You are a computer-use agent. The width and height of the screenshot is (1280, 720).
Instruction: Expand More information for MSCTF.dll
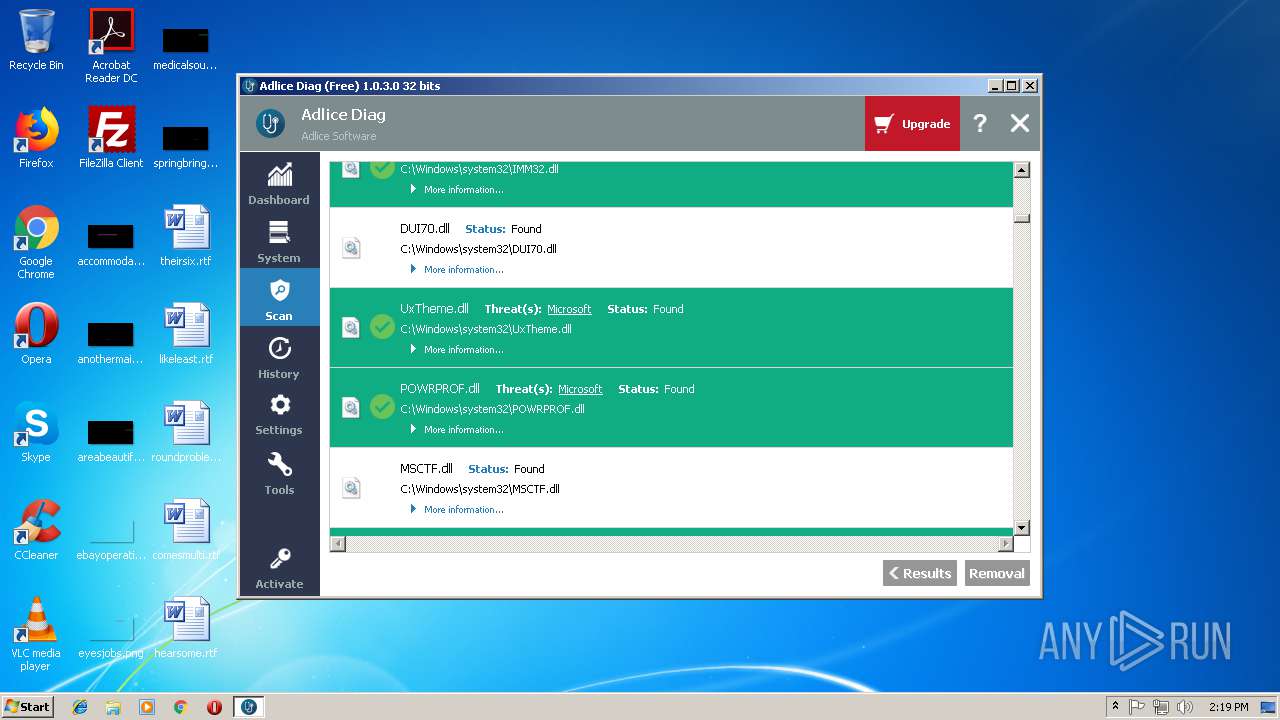click(457, 509)
